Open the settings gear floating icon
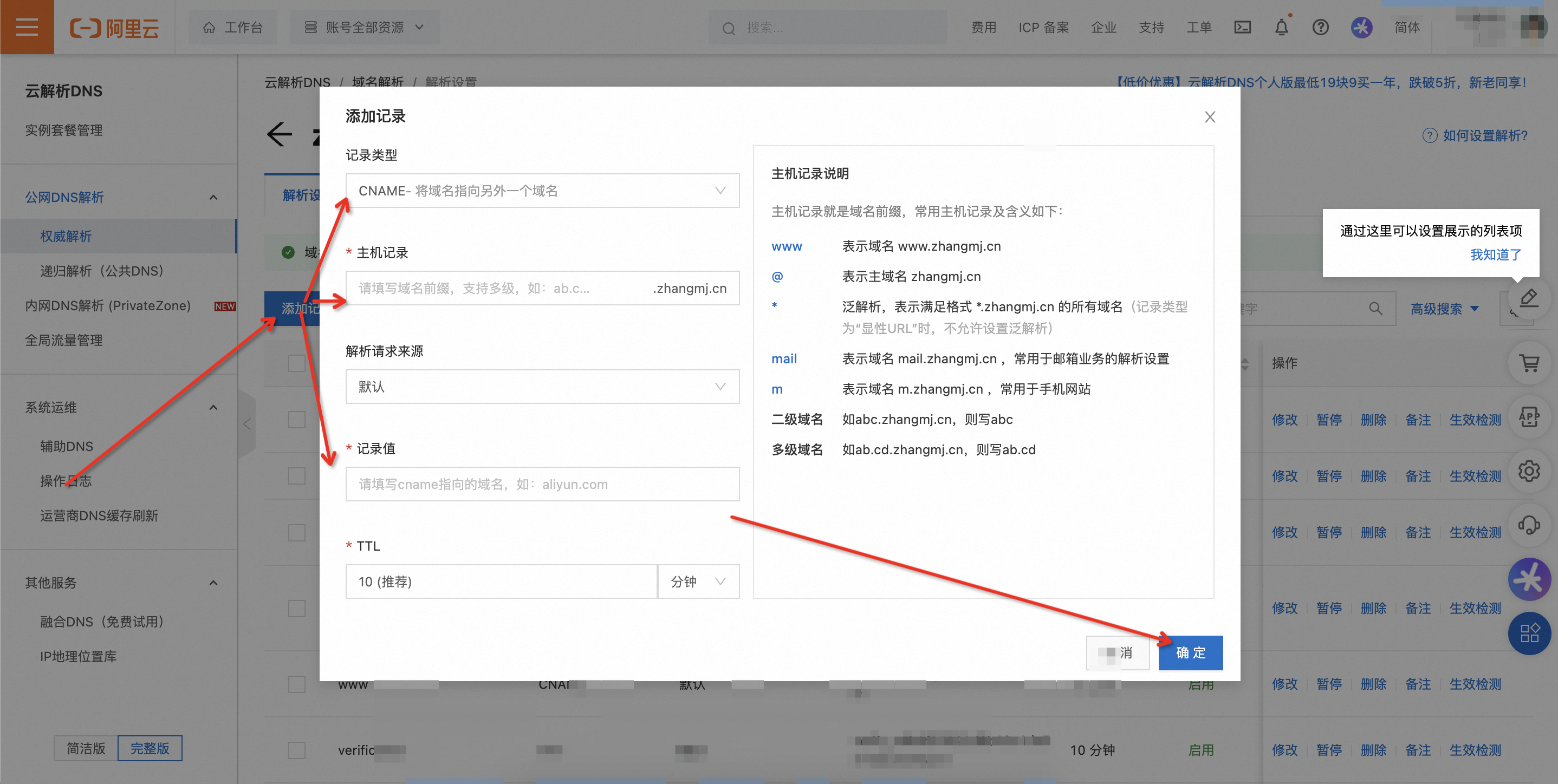The image size is (1558, 784). click(x=1529, y=471)
